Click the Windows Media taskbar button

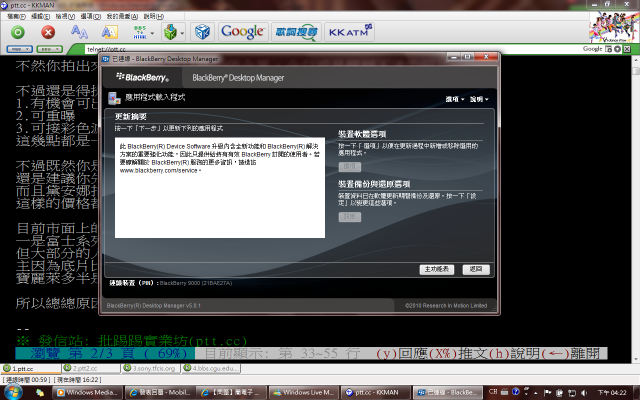pyautogui.click(x=87, y=392)
